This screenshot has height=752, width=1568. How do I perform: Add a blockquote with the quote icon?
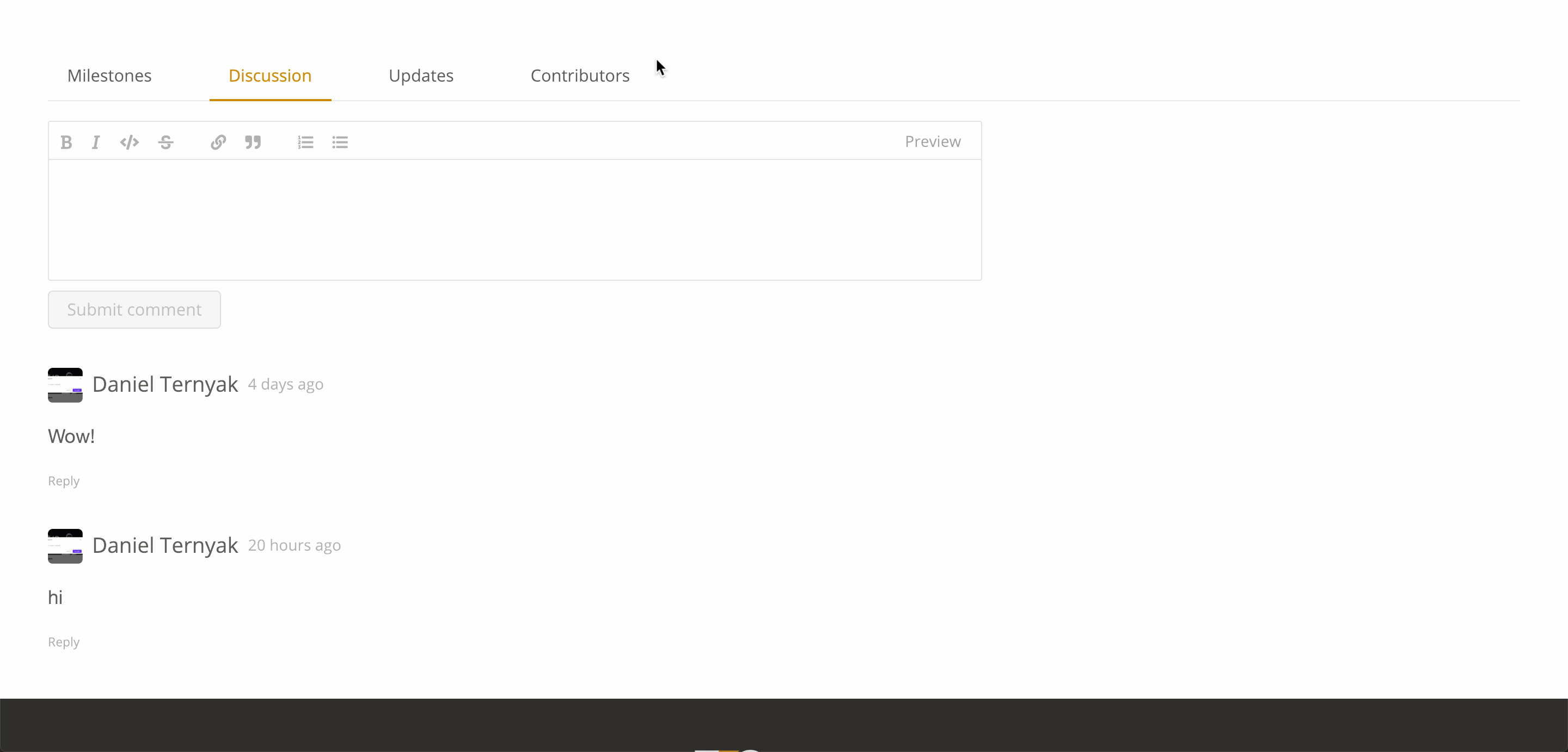tap(253, 143)
